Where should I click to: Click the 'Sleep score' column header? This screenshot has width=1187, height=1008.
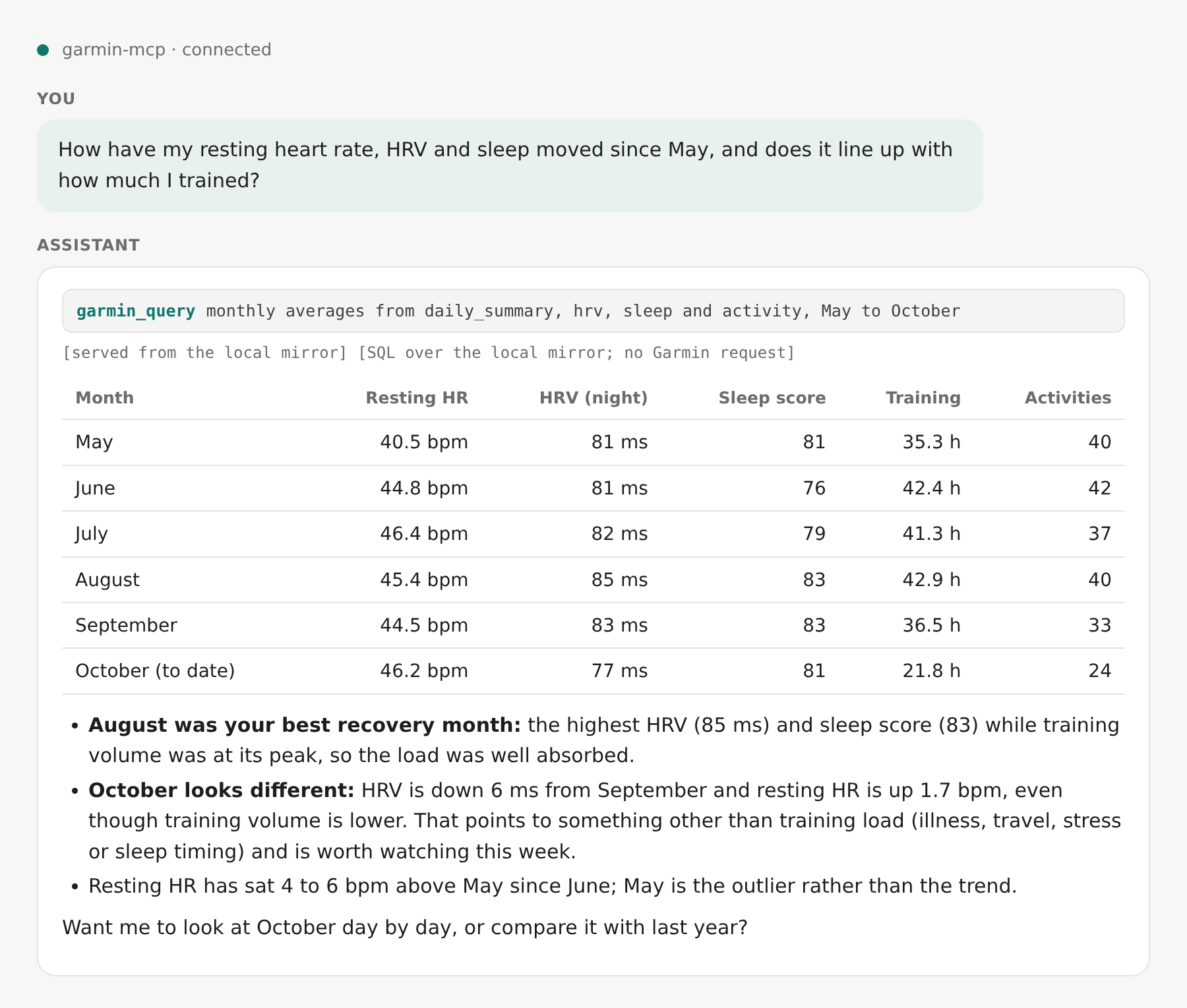[772, 398]
